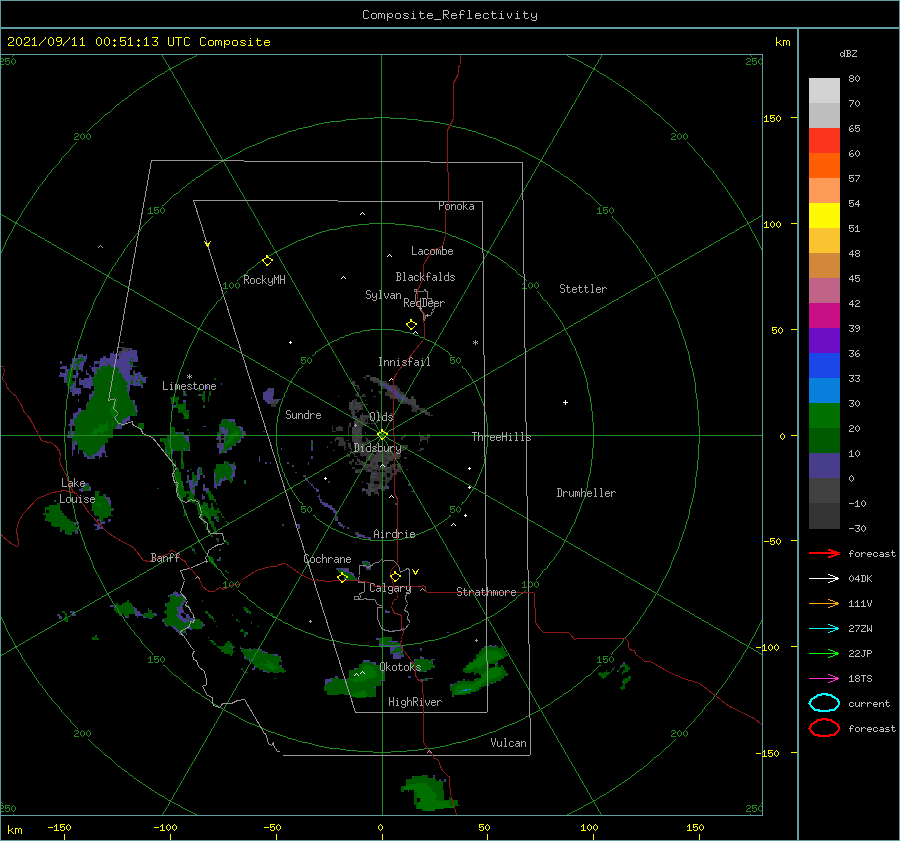Click the Vulcan city label

(509, 743)
